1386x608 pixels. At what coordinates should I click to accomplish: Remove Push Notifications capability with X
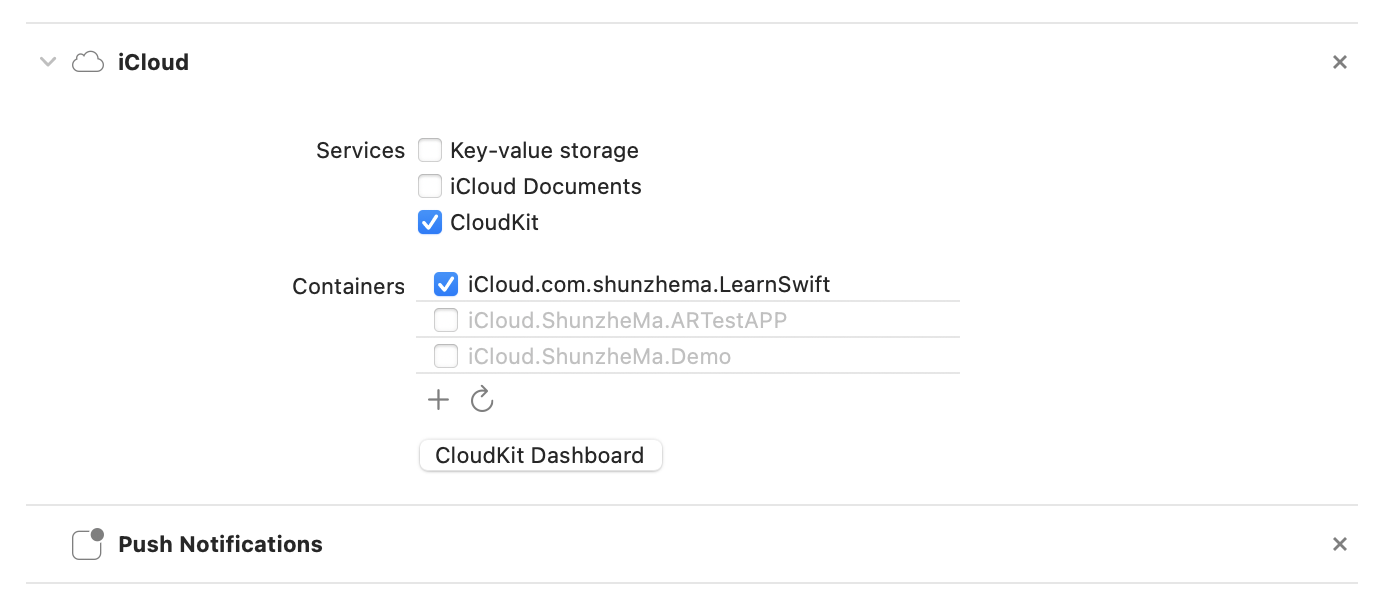point(1340,544)
